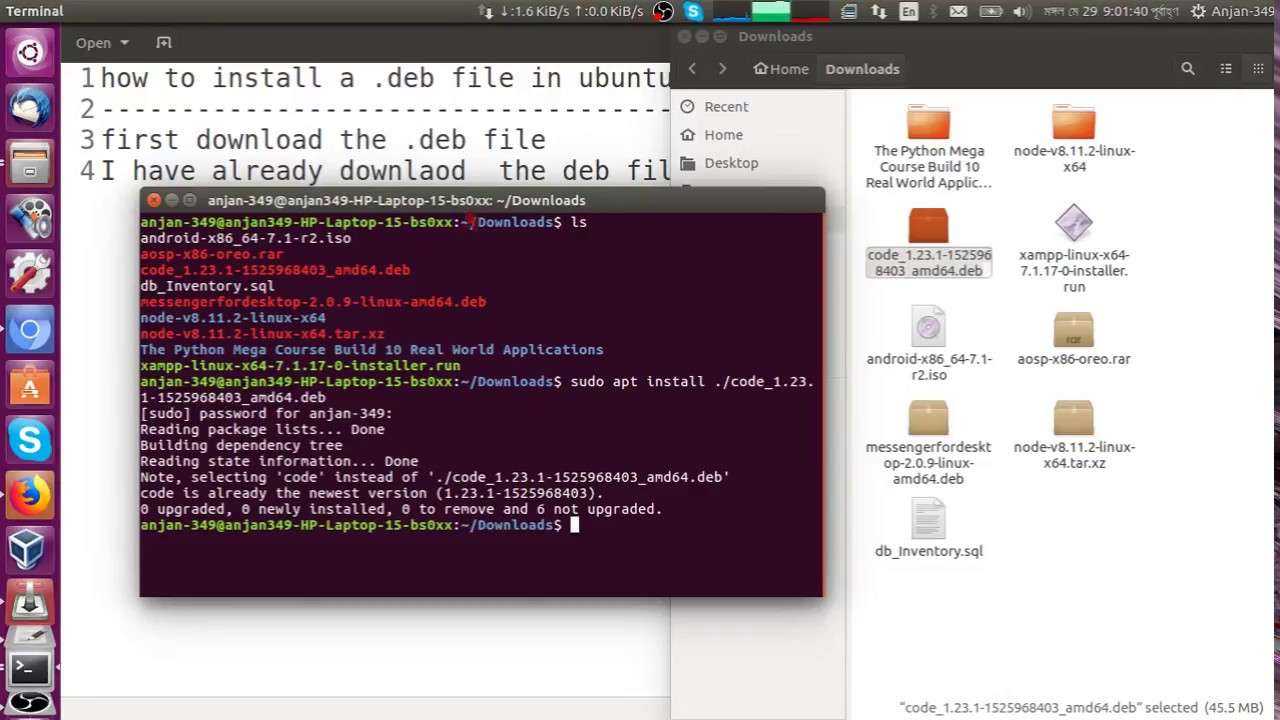Open the session gear menu in top panel
The image size is (1280, 720).
click(x=1198, y=11)
